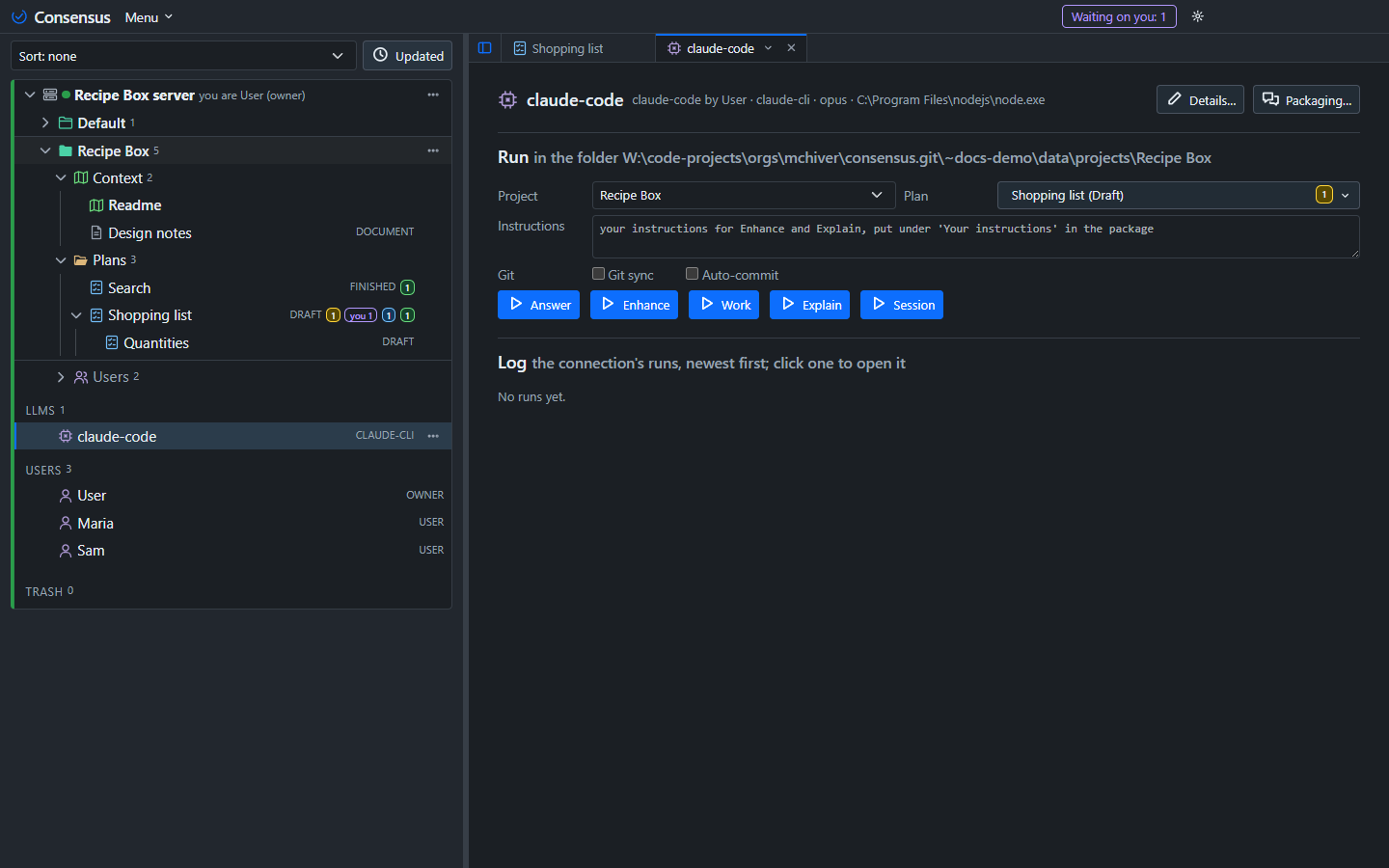
Task: Click the Consensus logo icon
Action: 18,17
